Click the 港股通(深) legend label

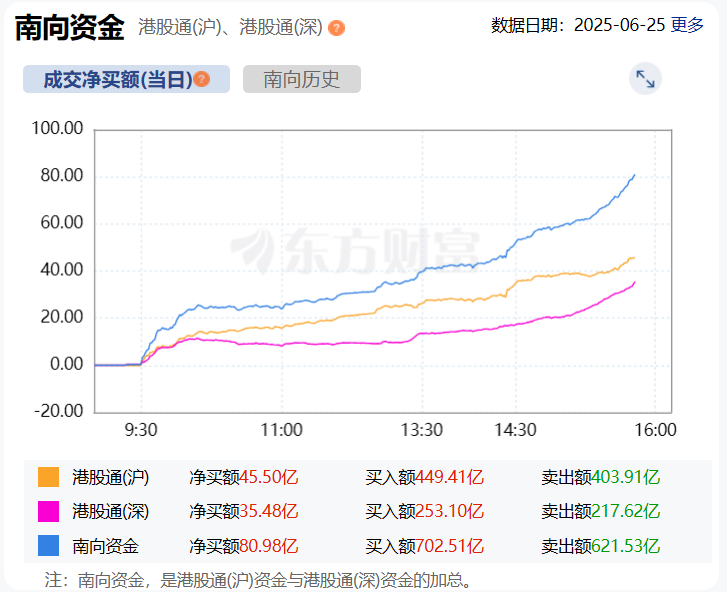(x=111, y=511)
